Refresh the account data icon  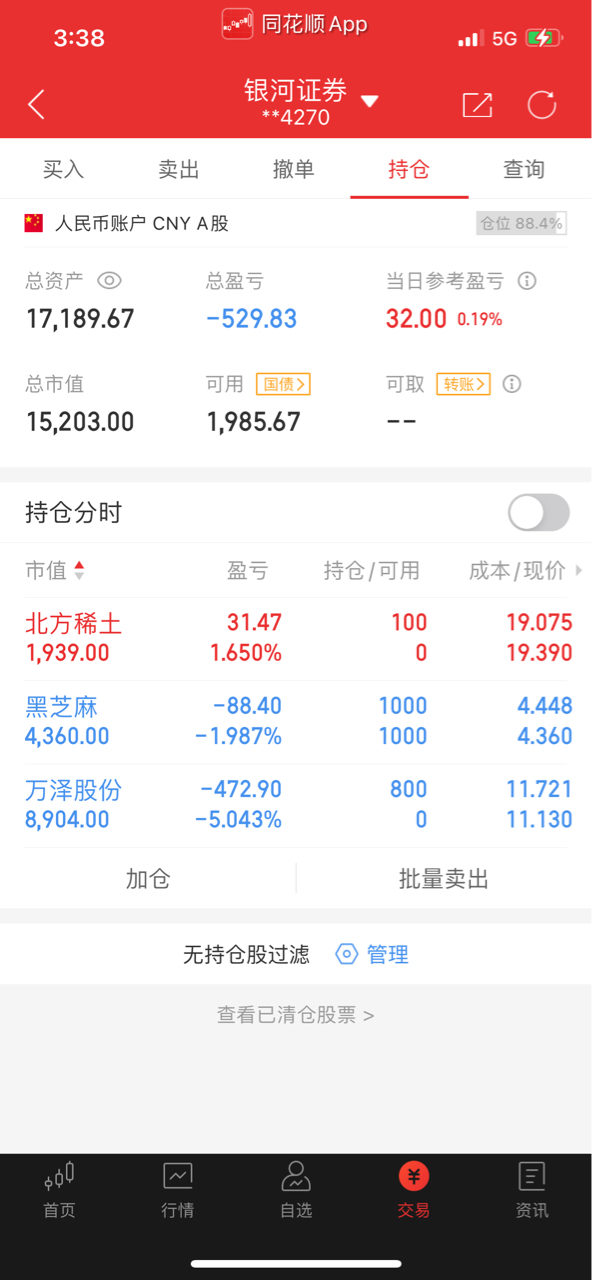click(542, 105)
